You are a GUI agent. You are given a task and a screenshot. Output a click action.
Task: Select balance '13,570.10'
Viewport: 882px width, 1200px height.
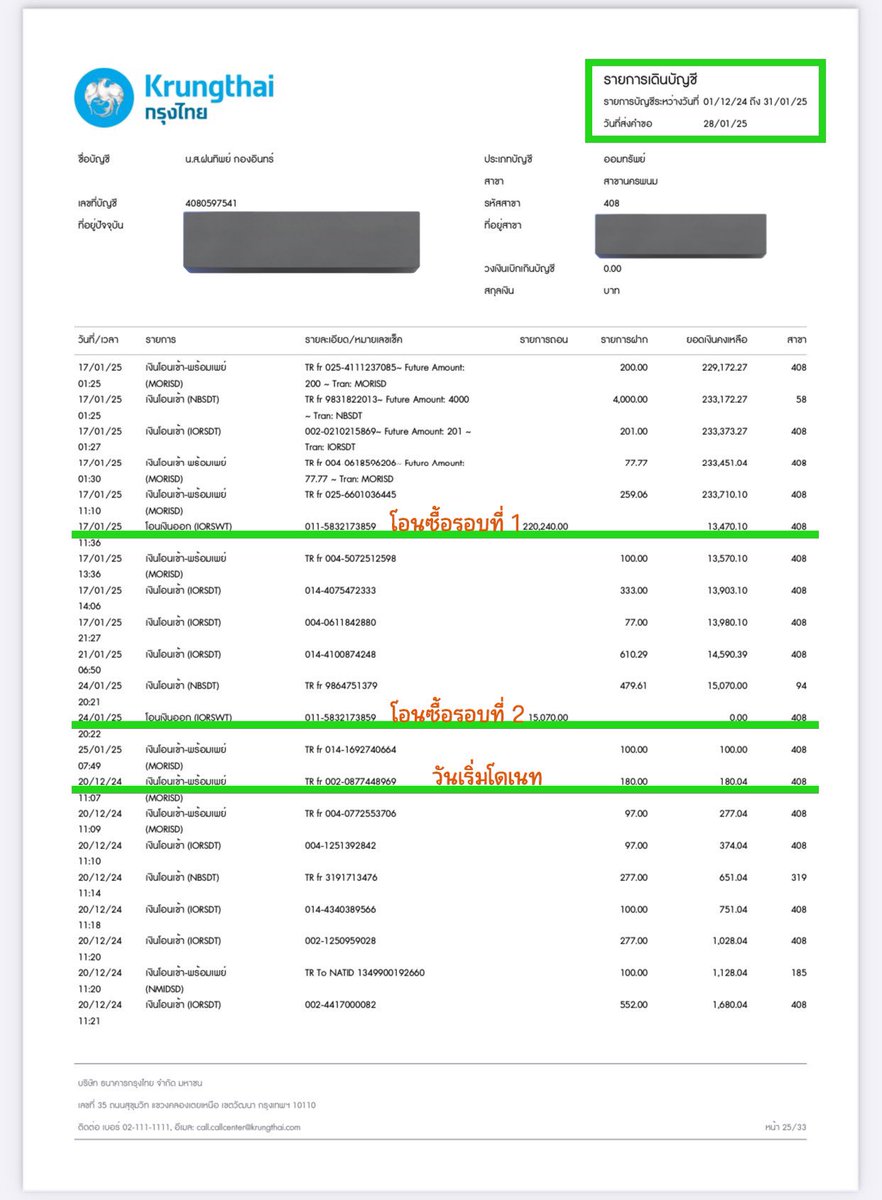(727, 558)
